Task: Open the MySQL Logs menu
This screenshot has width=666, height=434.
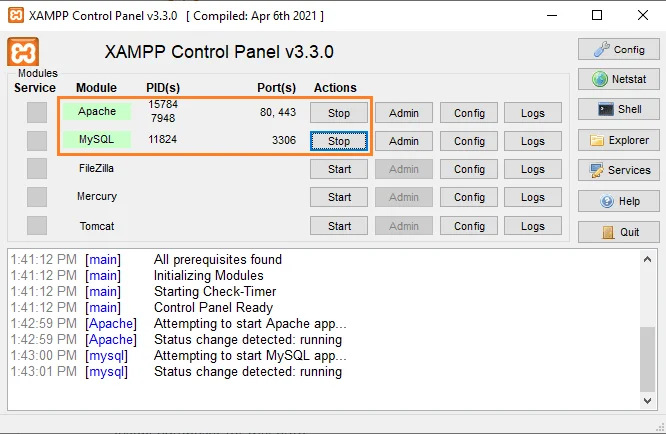Action: (x=533, y=141)
